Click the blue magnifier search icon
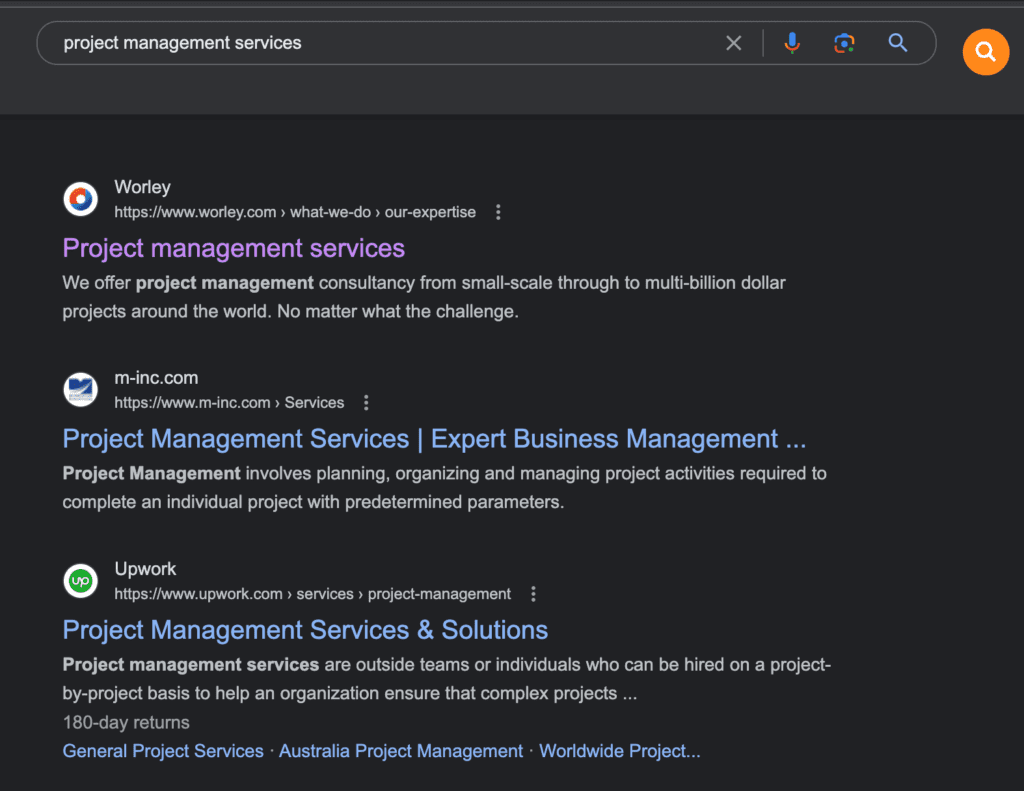Viewport: 1024px width, 791px height. point(898,43)
